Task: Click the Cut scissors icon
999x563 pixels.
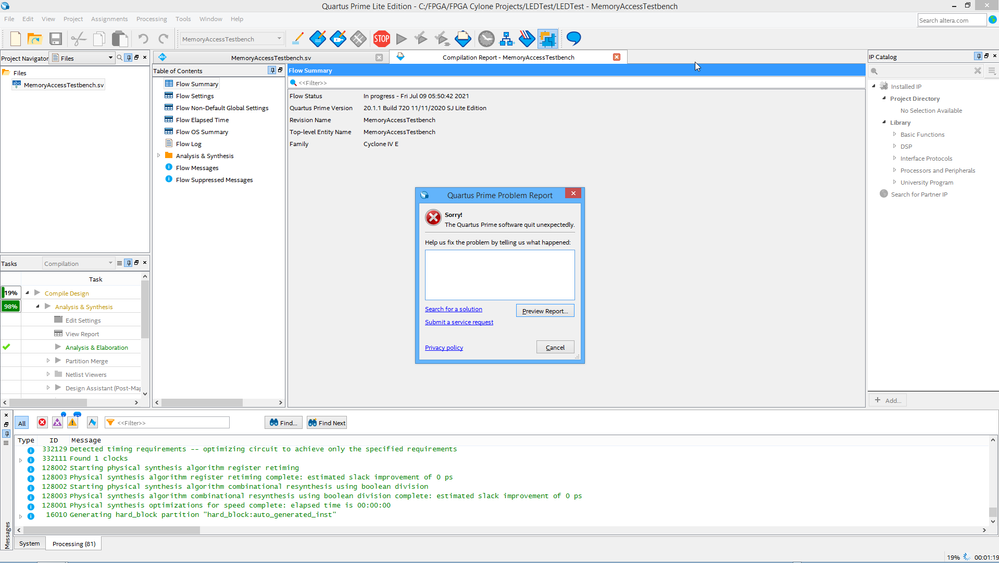Action: (x=78, y=39)
